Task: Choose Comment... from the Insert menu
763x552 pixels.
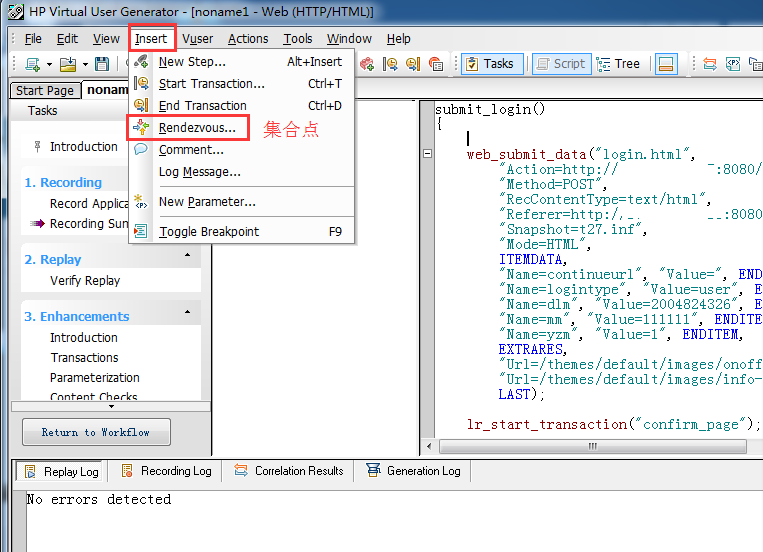Action: 242,149
